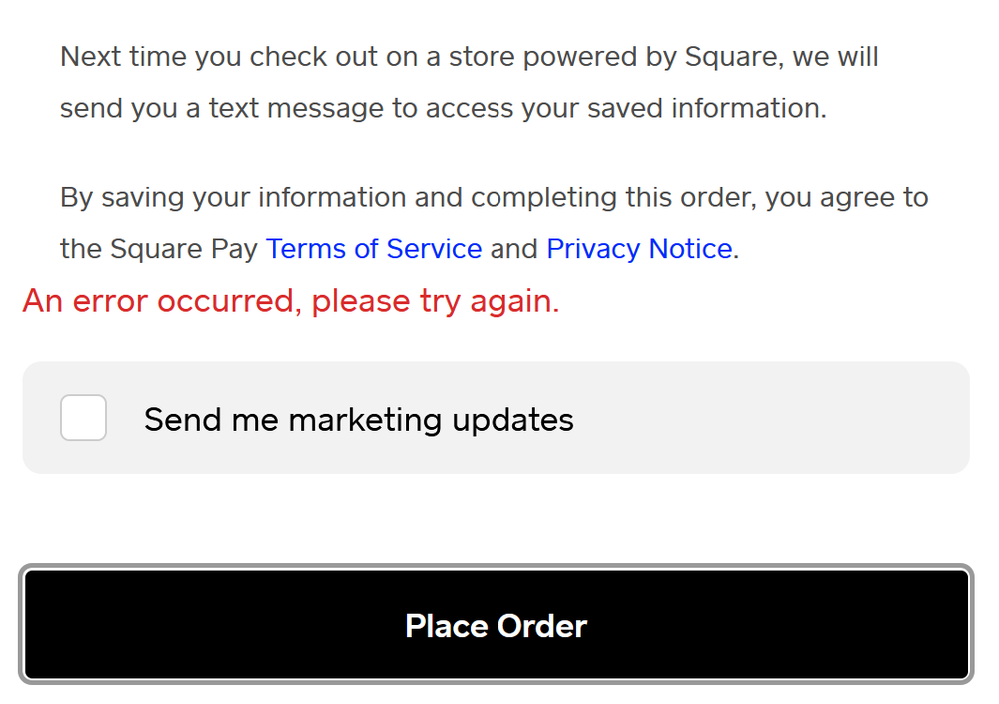
Task: Click the "Send me marketing updates" label
Action: point(358,420)
